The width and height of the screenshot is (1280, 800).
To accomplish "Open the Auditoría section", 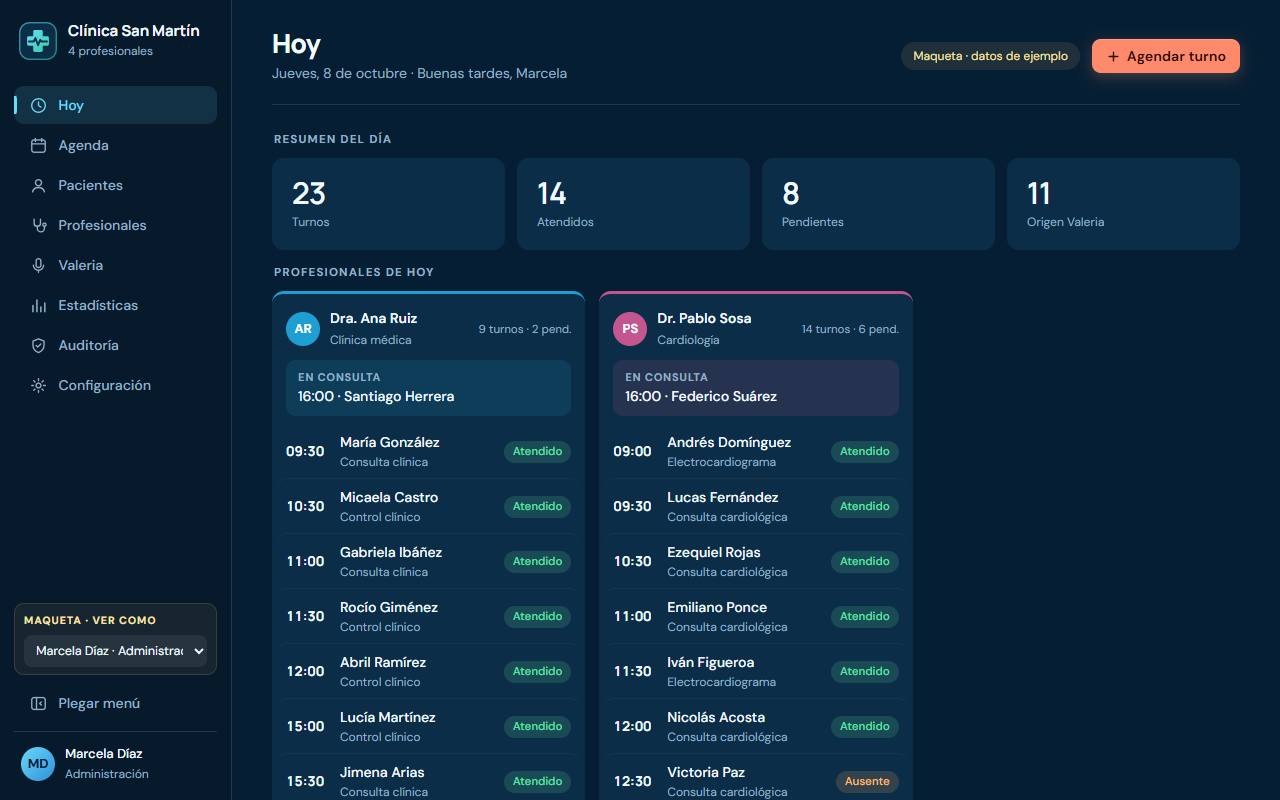I will (x=115, y=345).
